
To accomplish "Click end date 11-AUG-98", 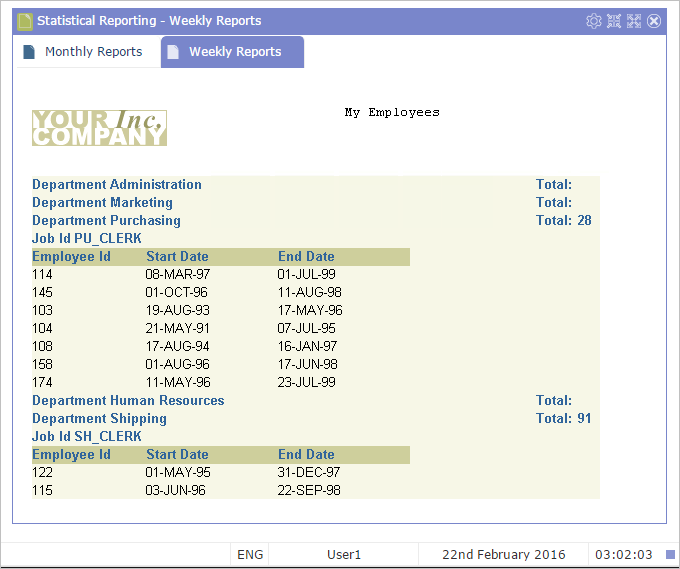I will (x=310, y=292).
